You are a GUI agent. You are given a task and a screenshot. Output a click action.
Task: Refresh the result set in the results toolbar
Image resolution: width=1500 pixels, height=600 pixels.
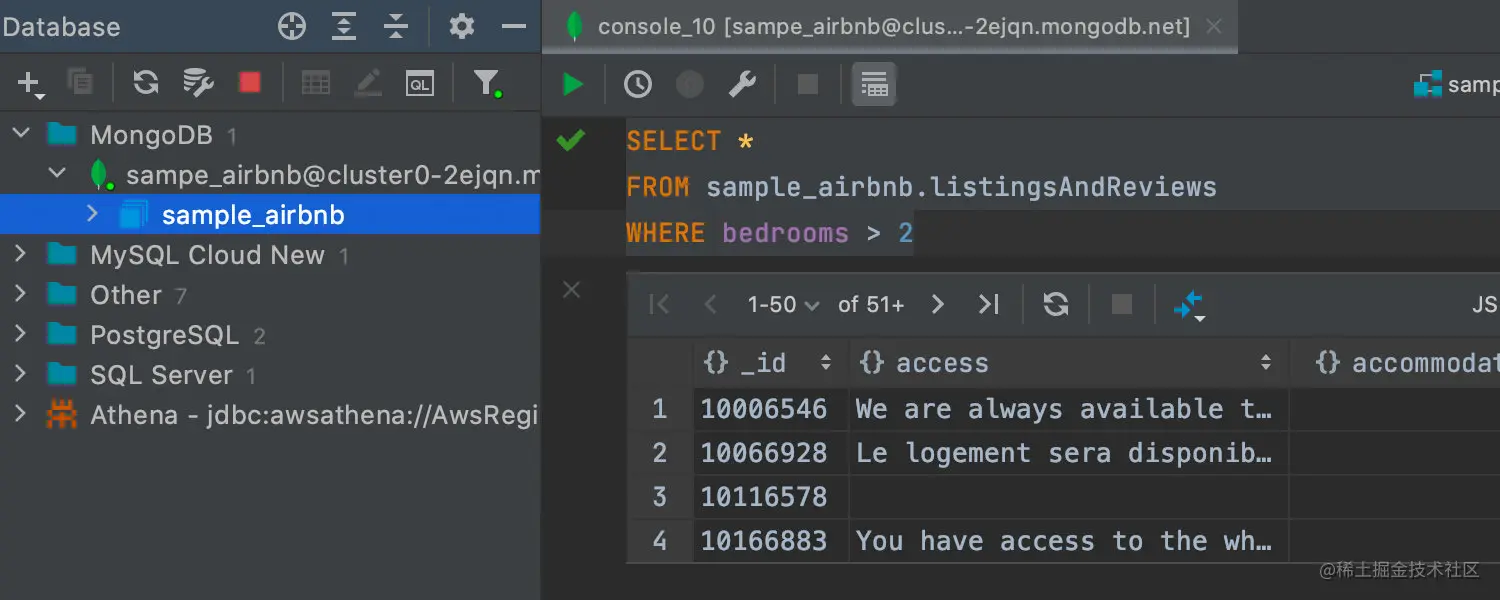pos(1055,304)
